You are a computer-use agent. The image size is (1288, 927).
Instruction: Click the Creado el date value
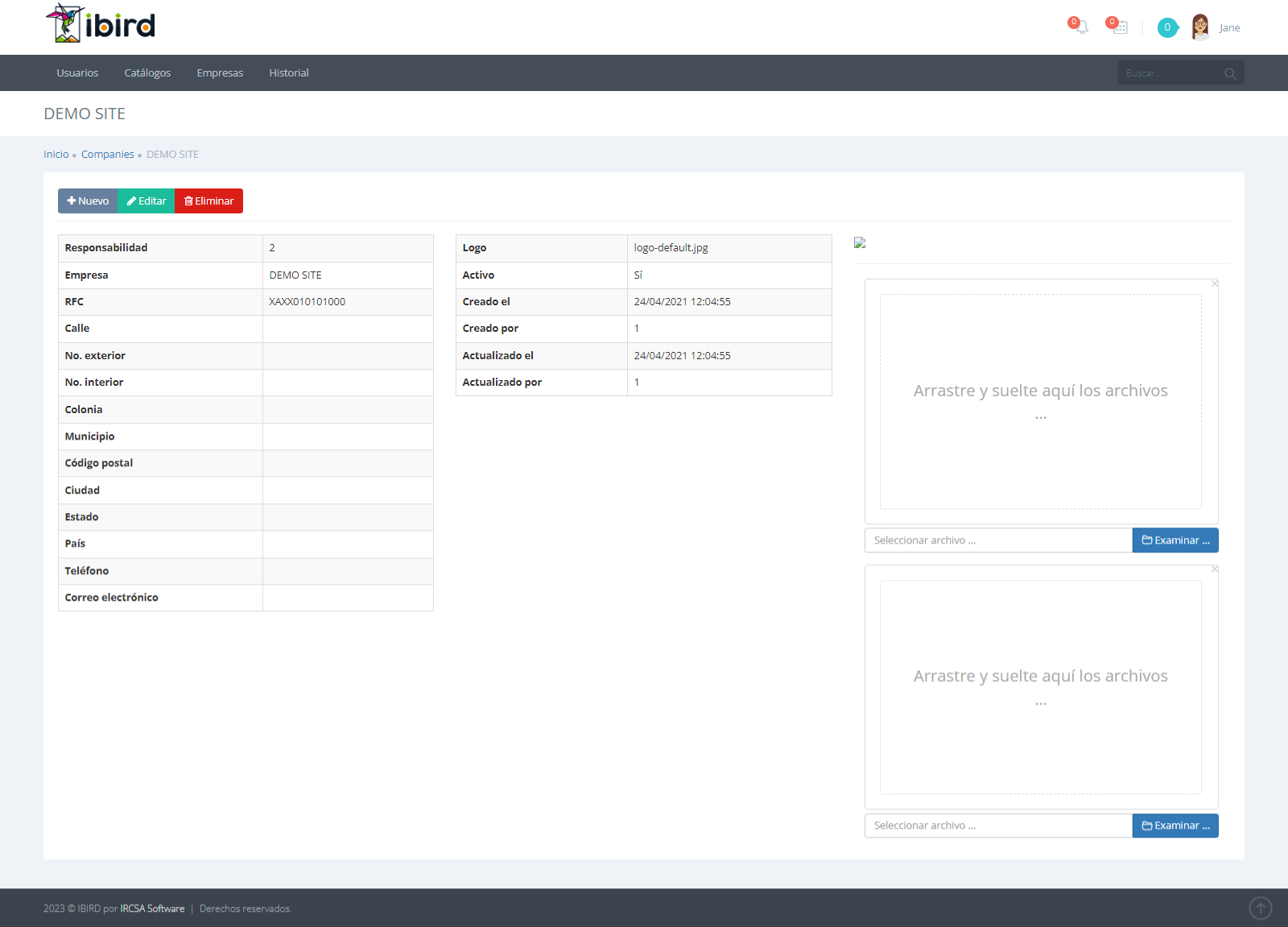[683, 301]
